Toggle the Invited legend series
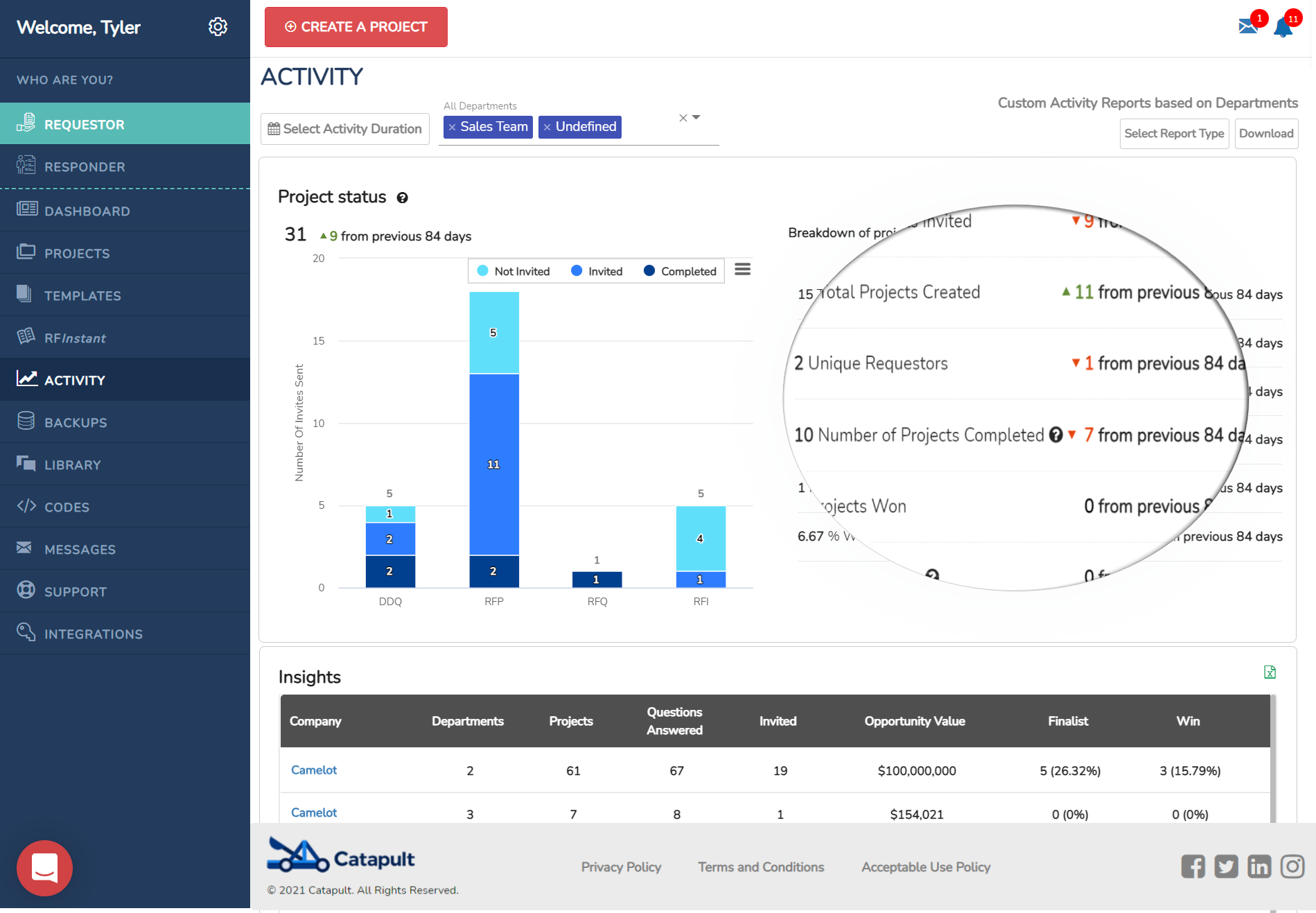1316x913 pixels. [604, 271]
